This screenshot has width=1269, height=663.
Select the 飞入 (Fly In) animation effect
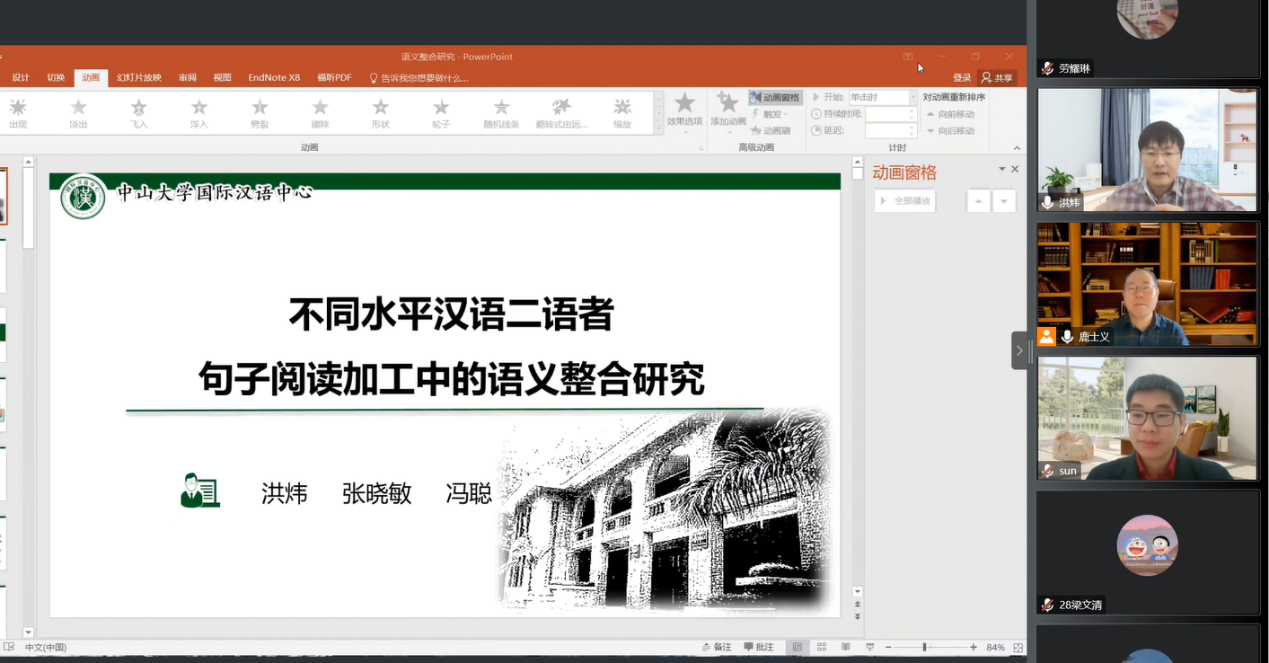(x=139, y=112)
